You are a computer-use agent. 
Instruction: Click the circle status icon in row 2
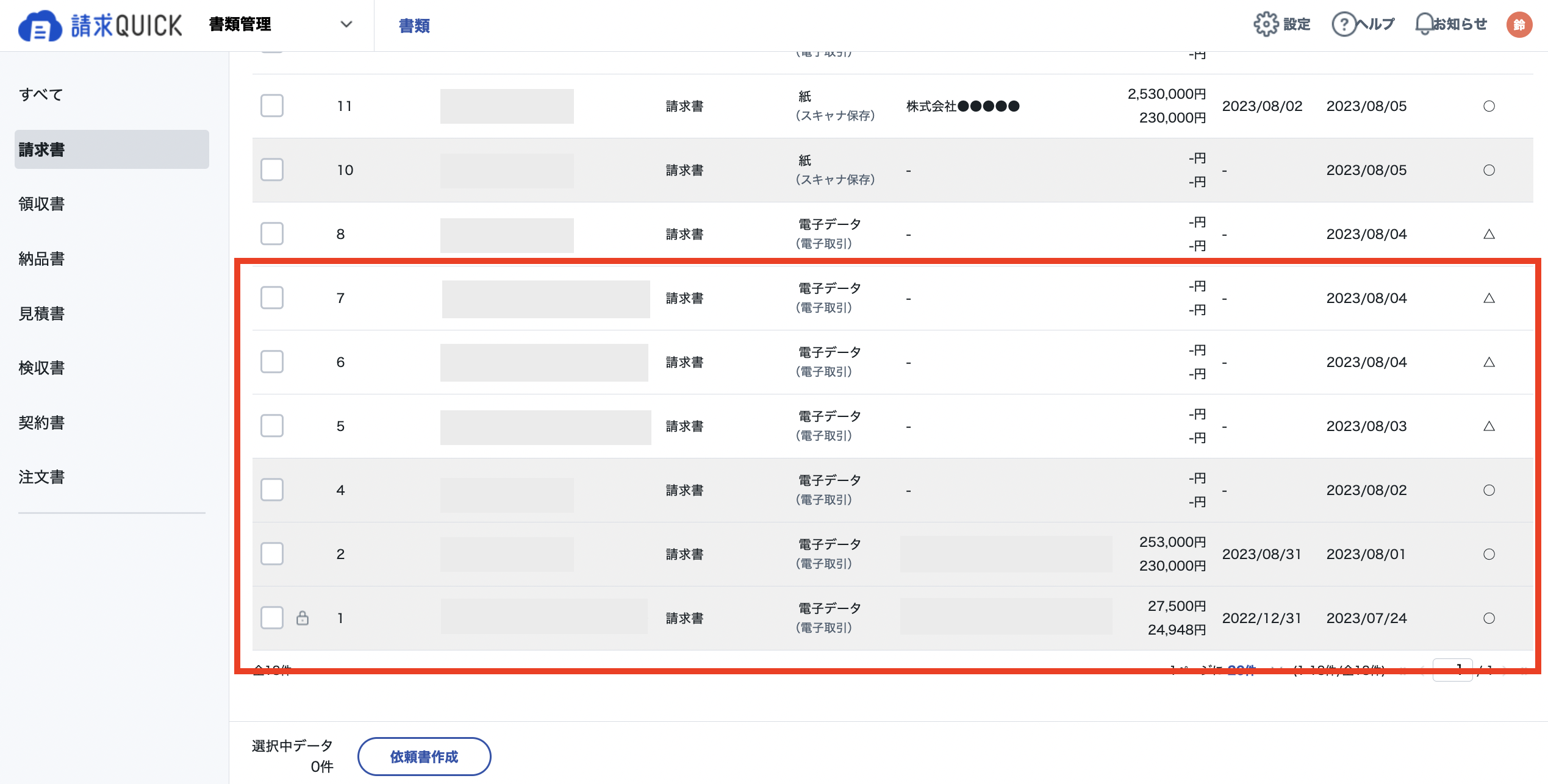[1489, 554]
